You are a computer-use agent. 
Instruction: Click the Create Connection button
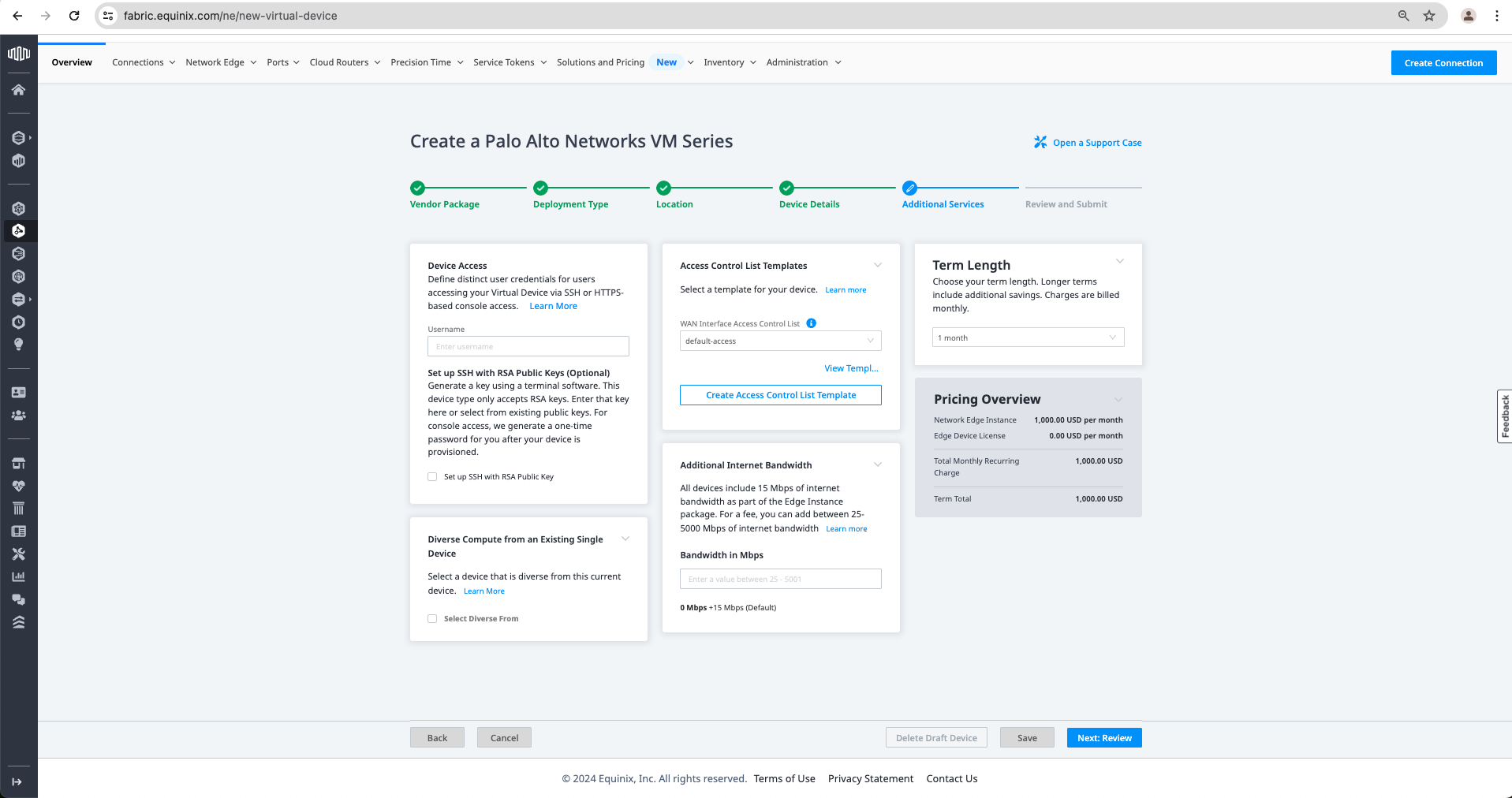pos(1443,63)
